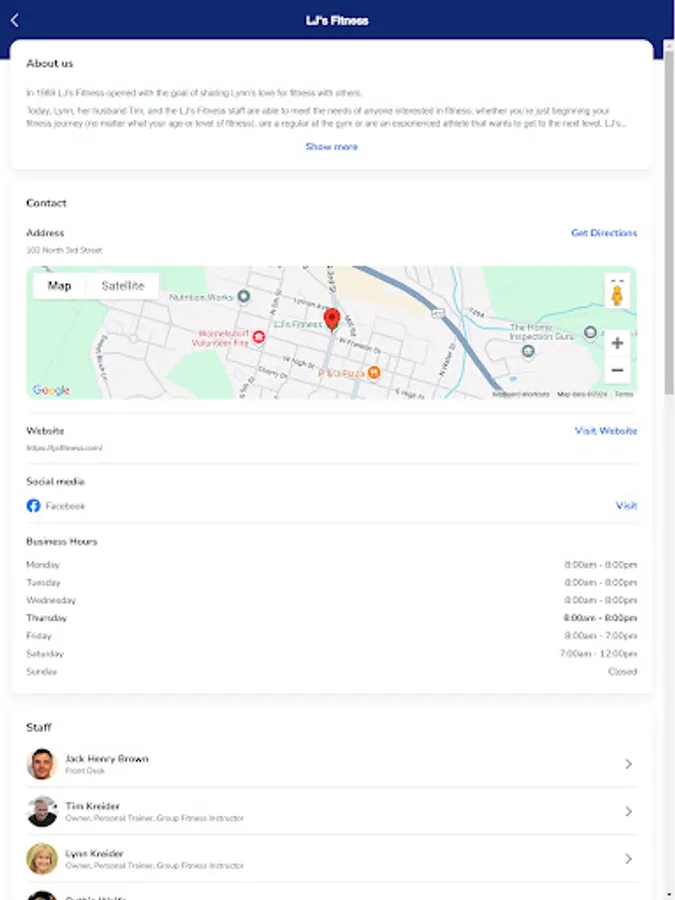Click the Facebook icon
This screenshot has width=675, height=900.
point(33,506)
